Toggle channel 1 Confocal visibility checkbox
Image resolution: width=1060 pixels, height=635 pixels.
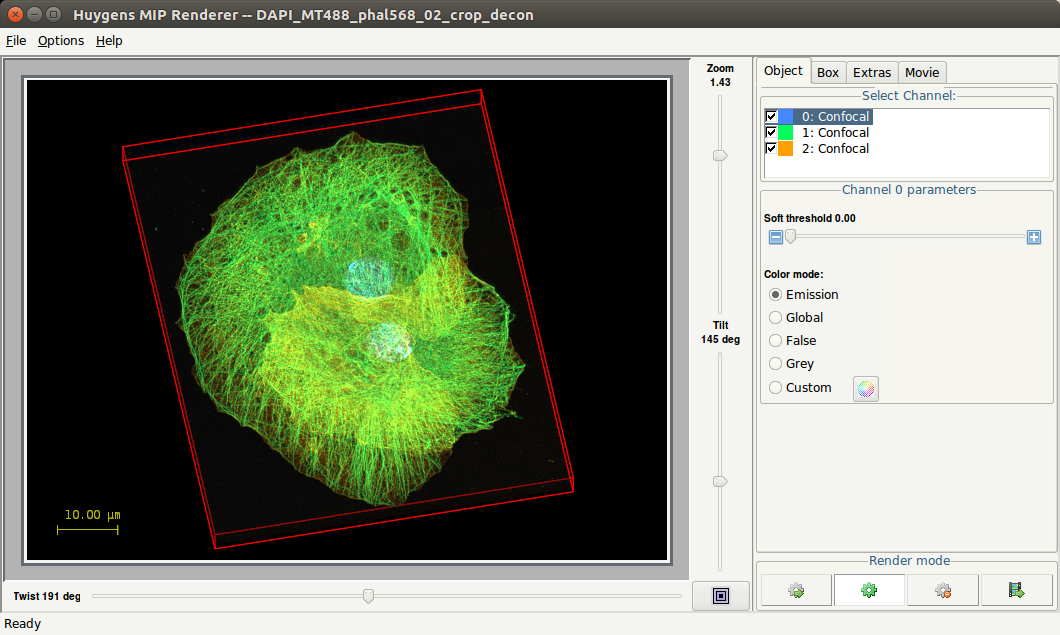[771, 133]
